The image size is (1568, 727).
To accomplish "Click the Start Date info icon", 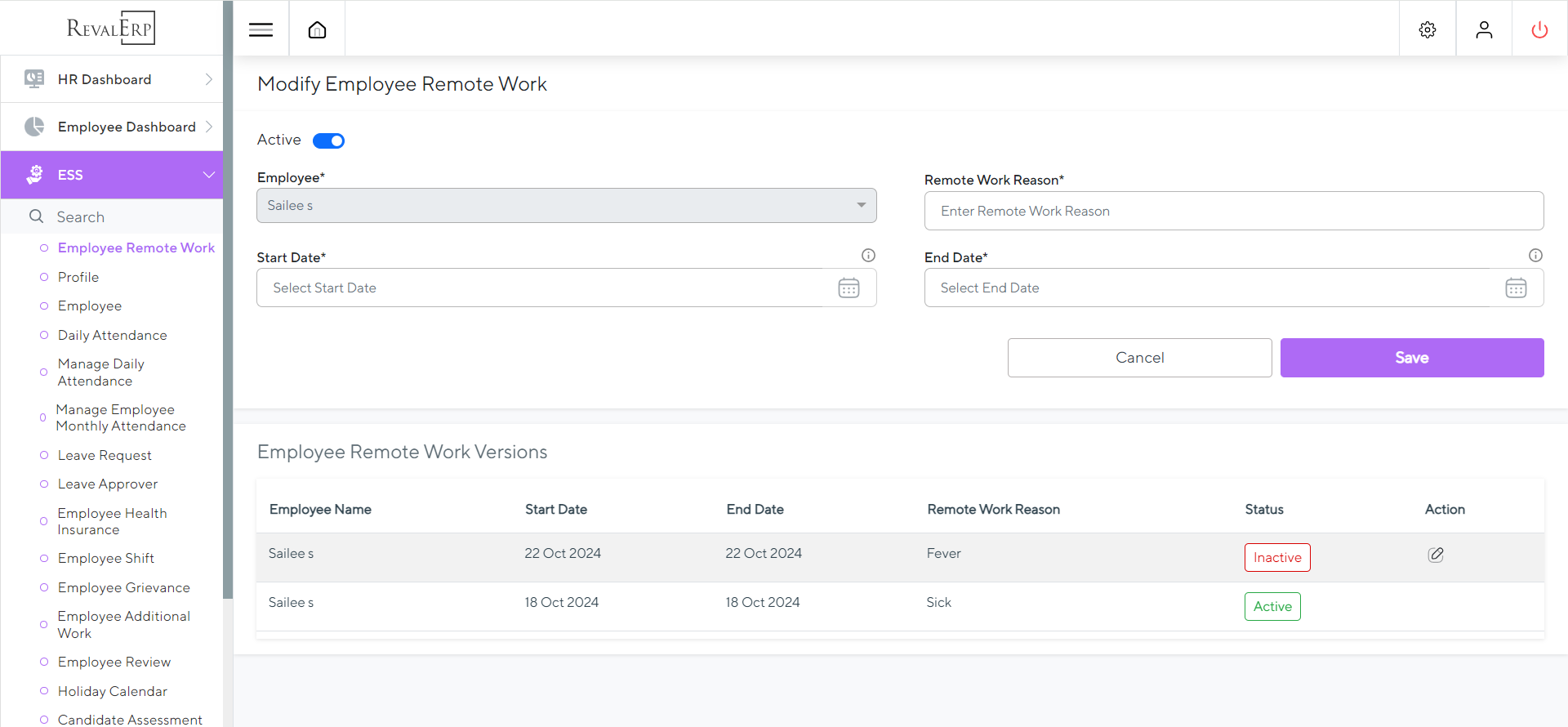I will 868,256.
